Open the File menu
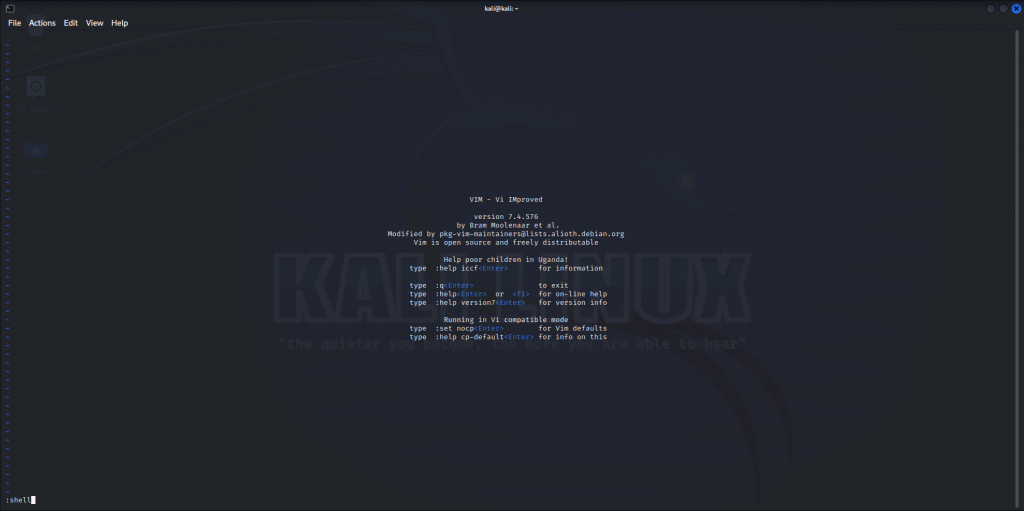Screen dimensions: 1024x511 [x=14, y=23]
